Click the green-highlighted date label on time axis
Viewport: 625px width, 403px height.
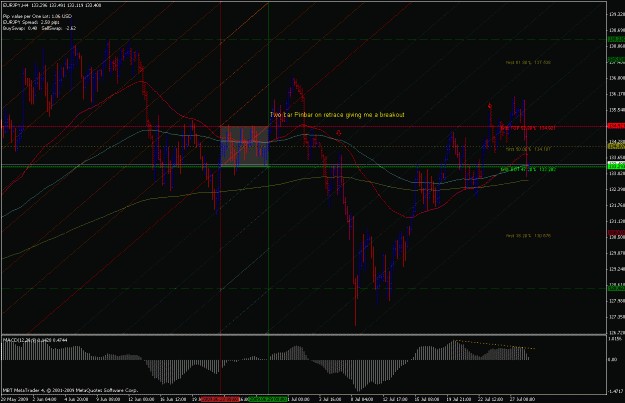pos(268,399)
